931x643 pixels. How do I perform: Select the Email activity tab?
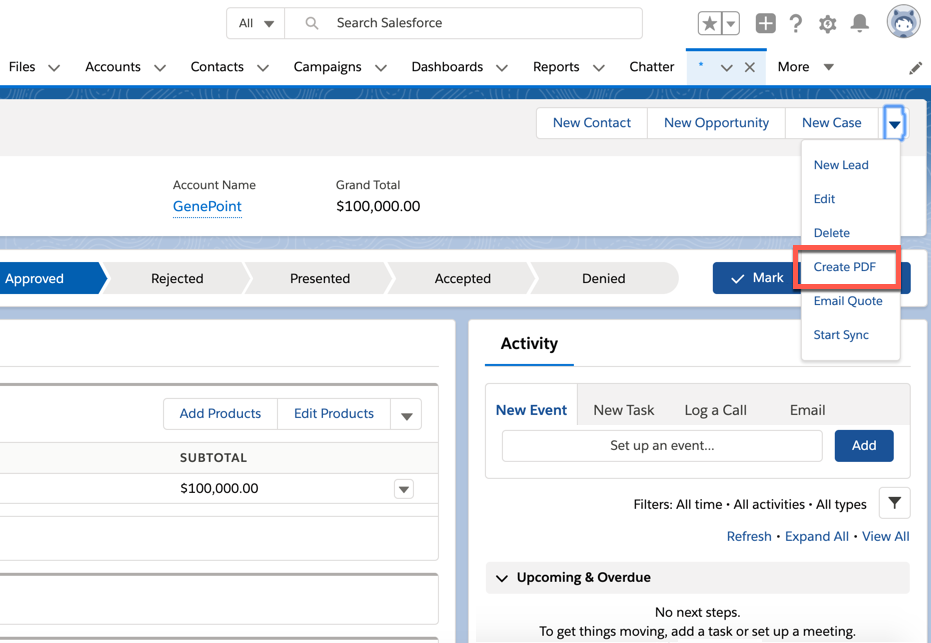click(807, 410)
